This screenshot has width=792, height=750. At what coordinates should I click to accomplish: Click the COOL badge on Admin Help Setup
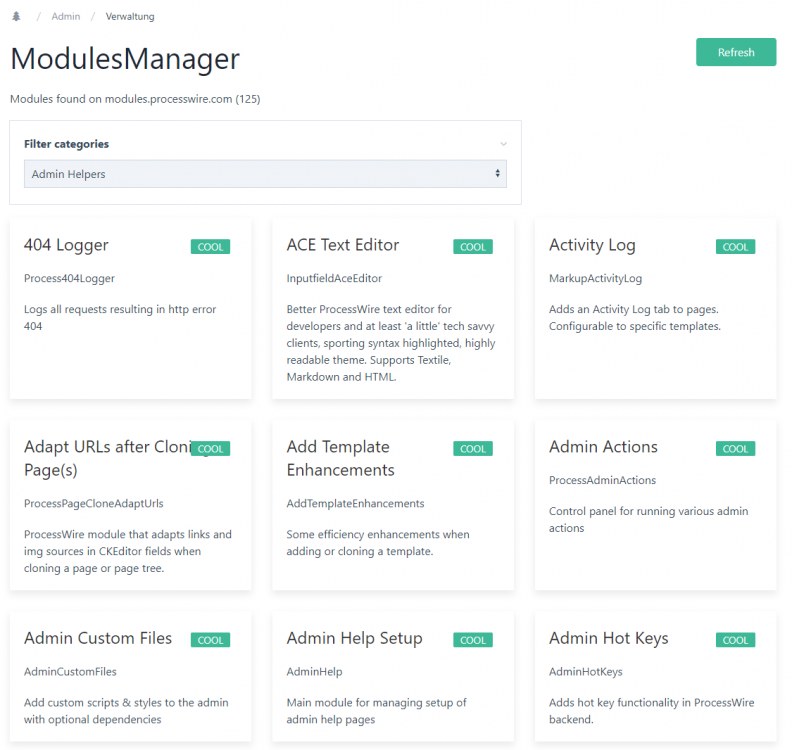[473, 640]
